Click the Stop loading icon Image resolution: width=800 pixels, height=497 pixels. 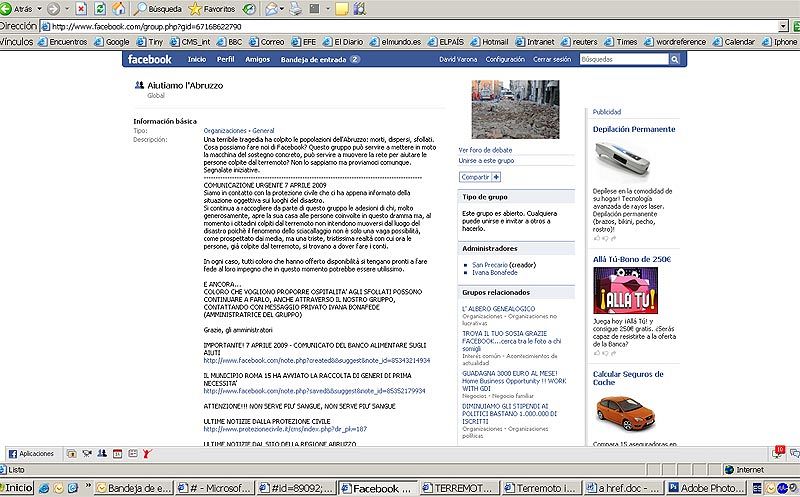click(x=83, y=8)
